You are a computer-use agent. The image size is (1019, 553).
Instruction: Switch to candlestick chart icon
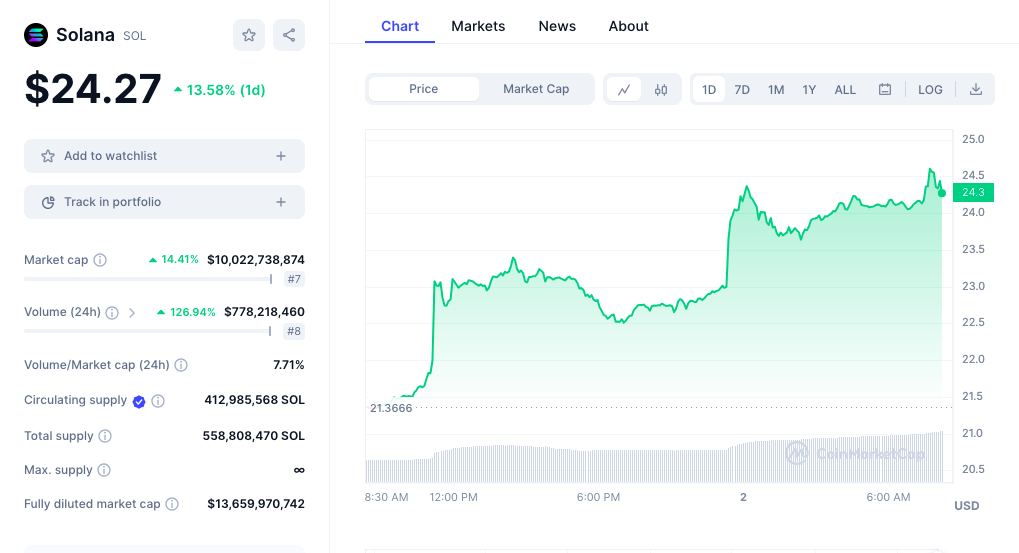(661, 90)
